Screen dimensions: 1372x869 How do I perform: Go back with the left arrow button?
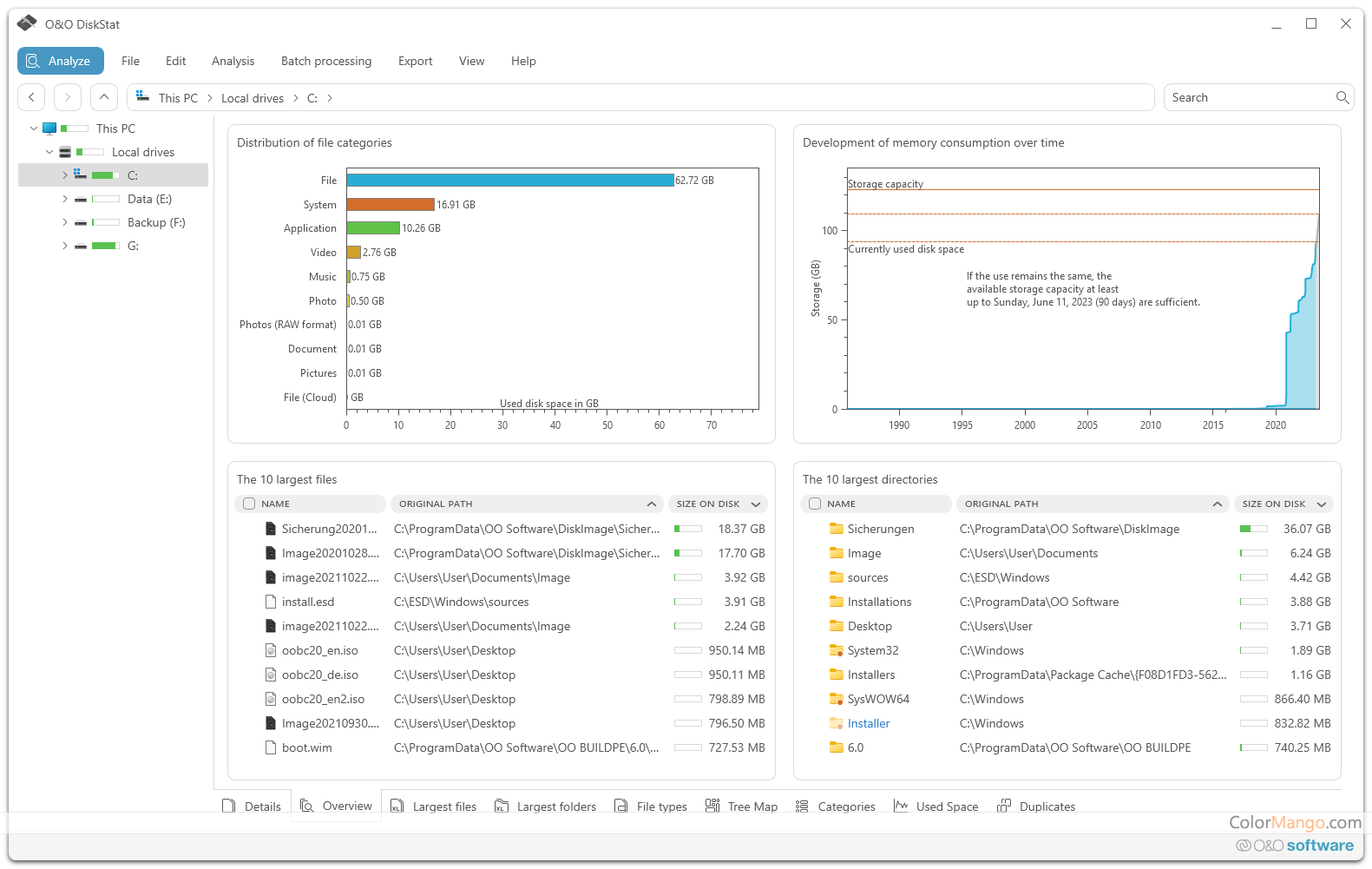(32, 97)
